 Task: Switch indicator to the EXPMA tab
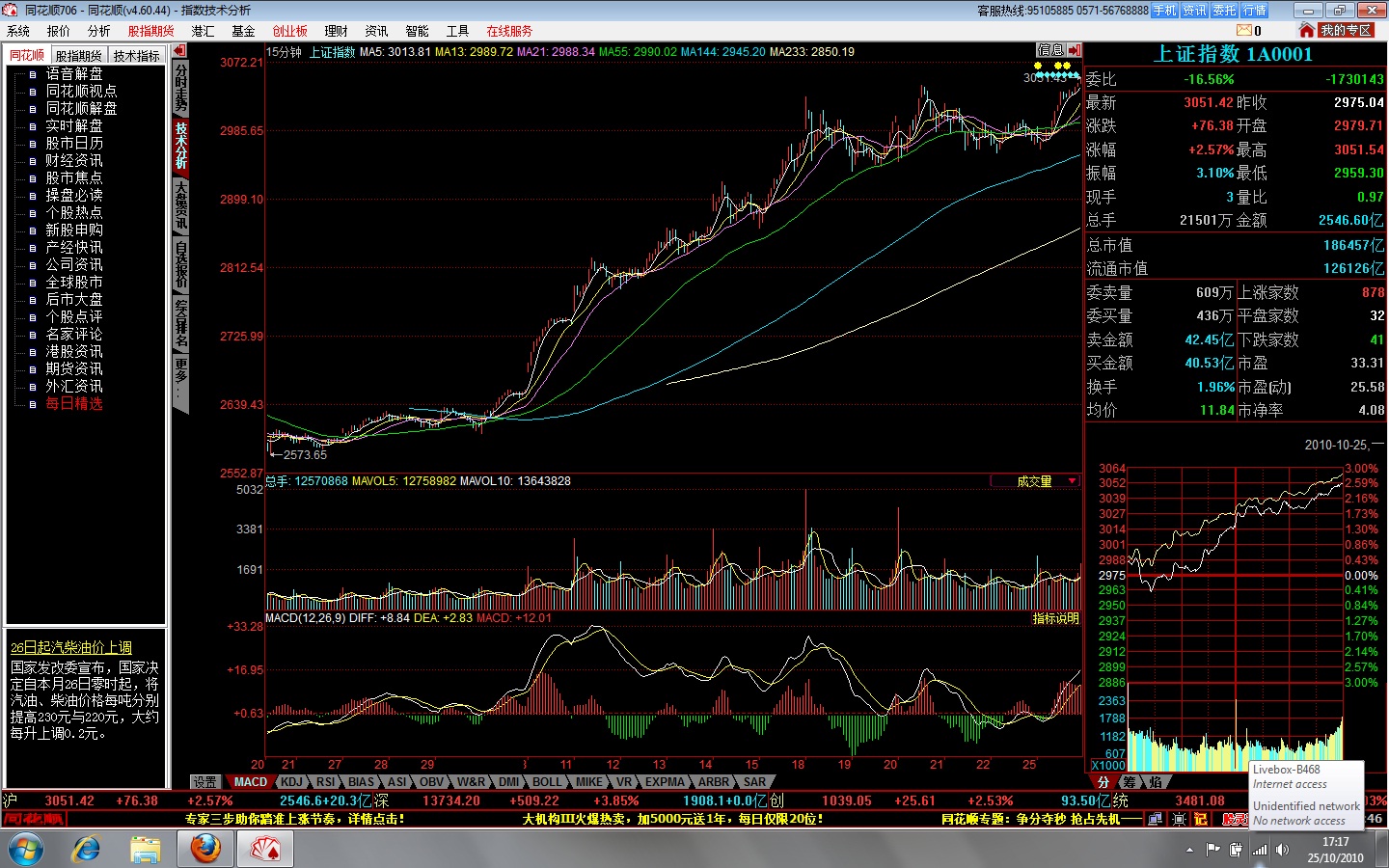[665, 782]
